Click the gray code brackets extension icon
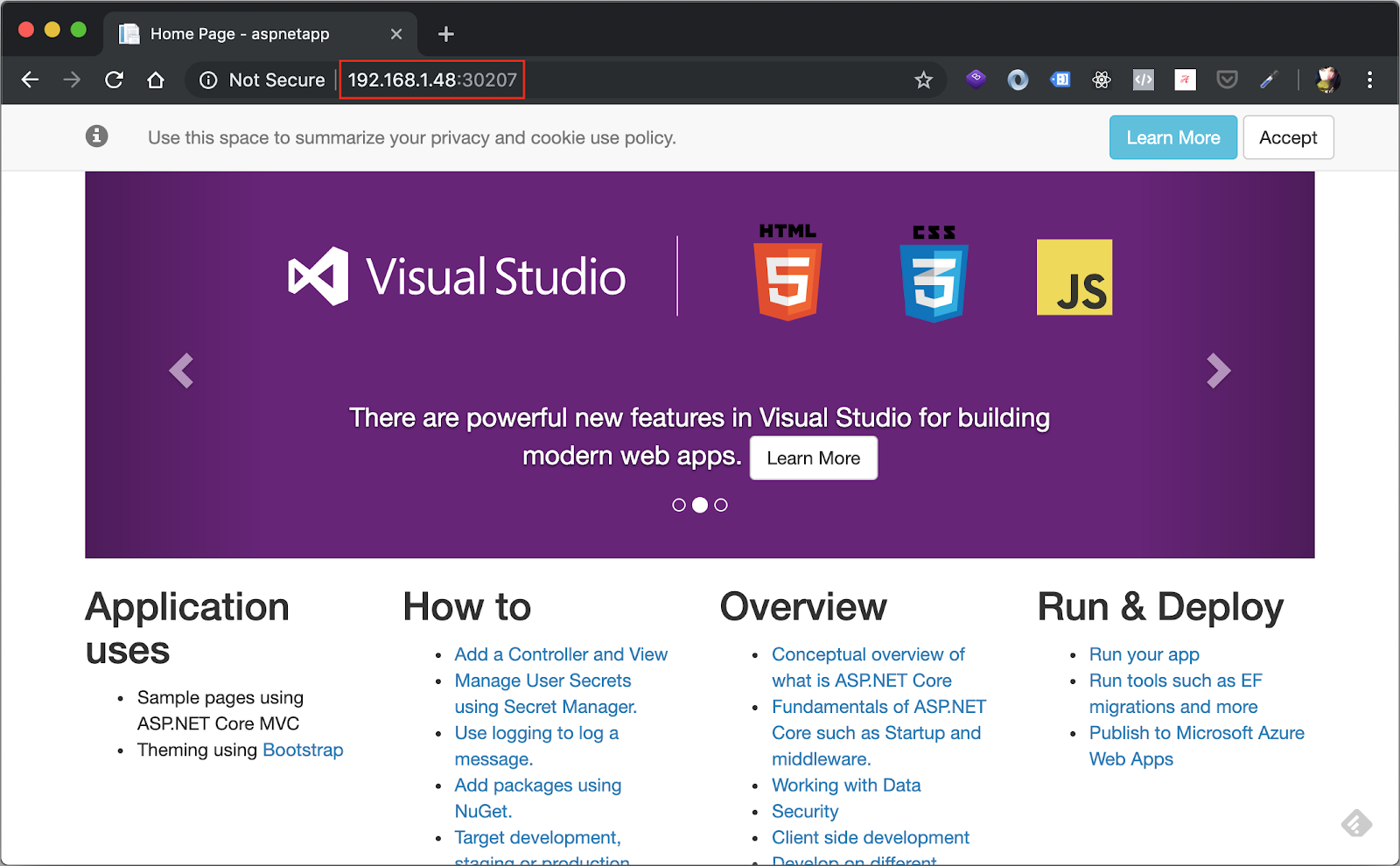Screen dimensions: 1400x866 coord(1144,80)
